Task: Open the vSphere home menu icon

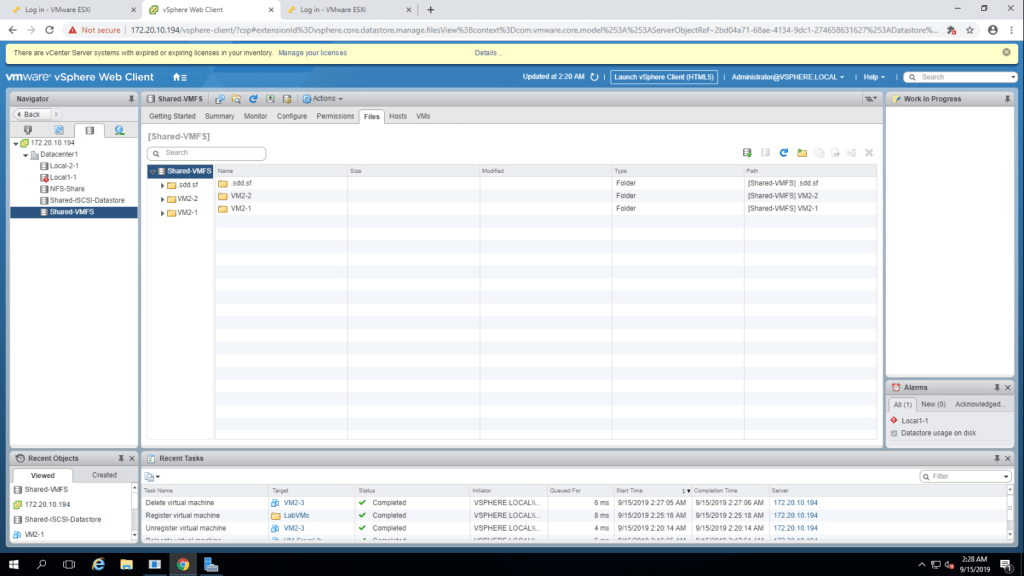Action: click(x=179, y=77)
